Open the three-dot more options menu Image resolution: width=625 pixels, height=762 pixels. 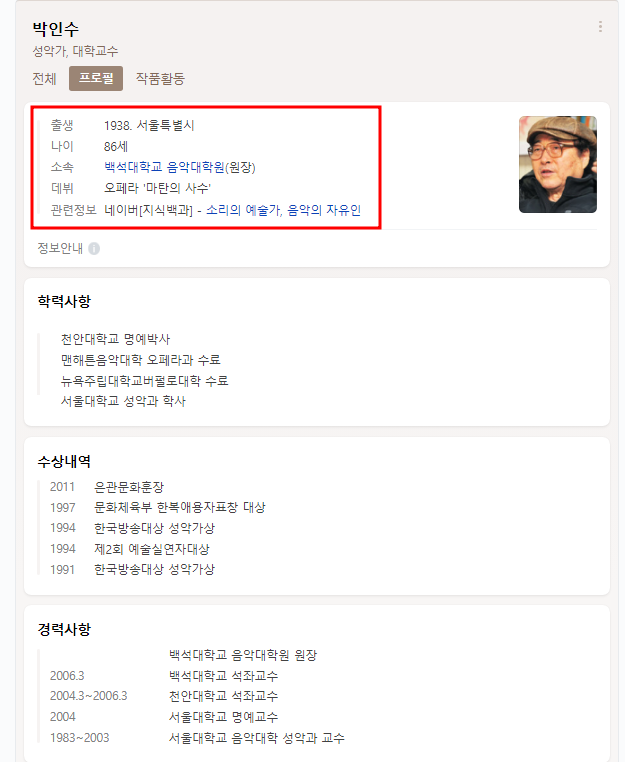tap(600, 27)
